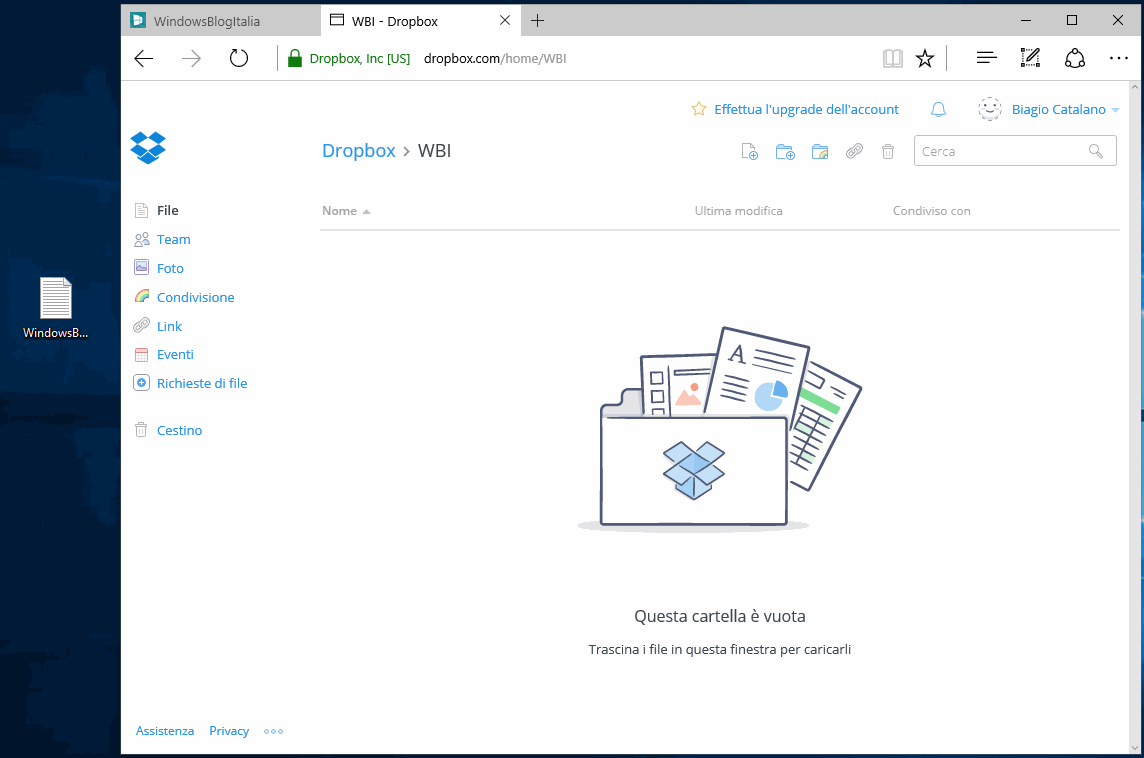
Task: Click the Richieste di file plus icon
Action: (142, 383)
